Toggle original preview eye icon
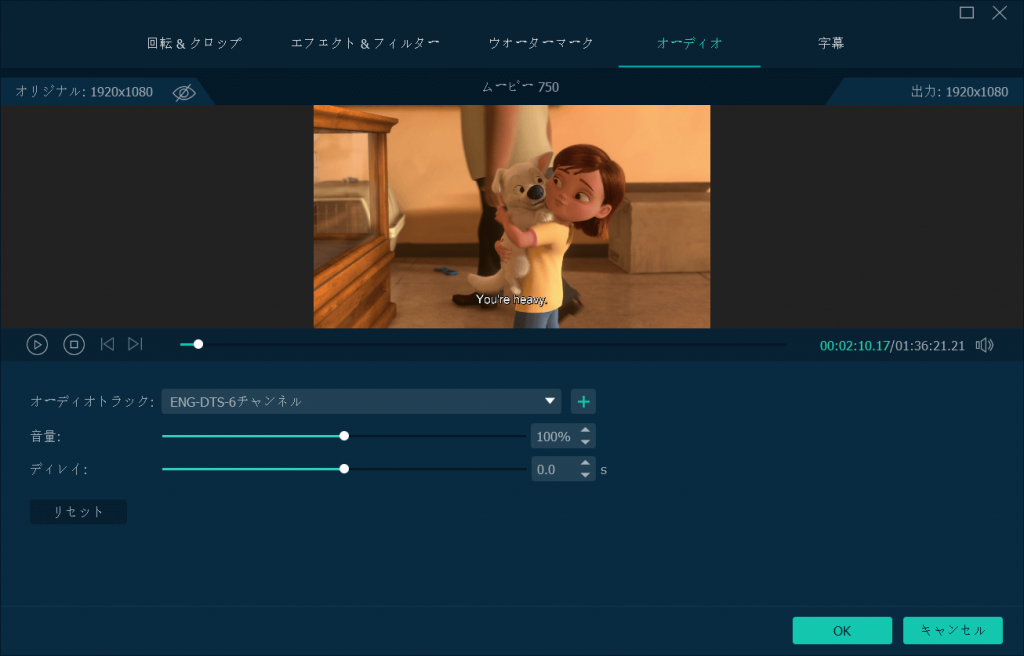This screenshot has height=656, width=1024. 184,92
